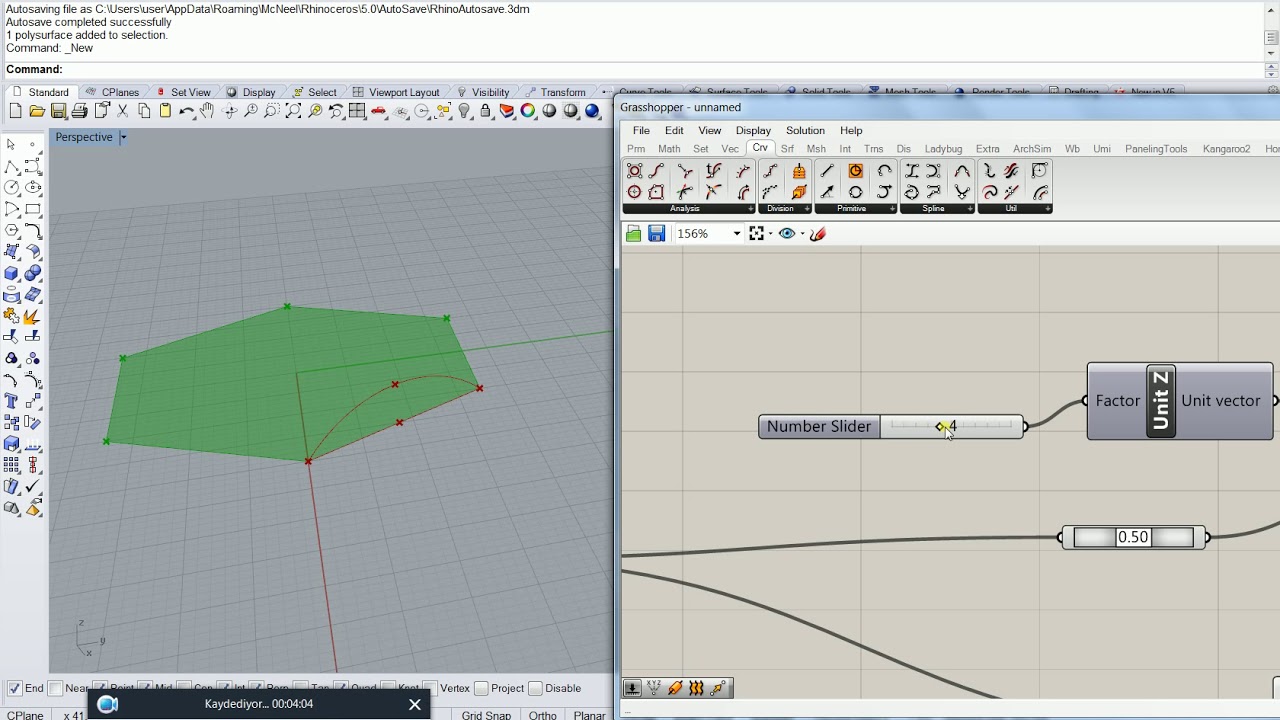Open the Grasshopper zoom level dropdown

(737, 234)
